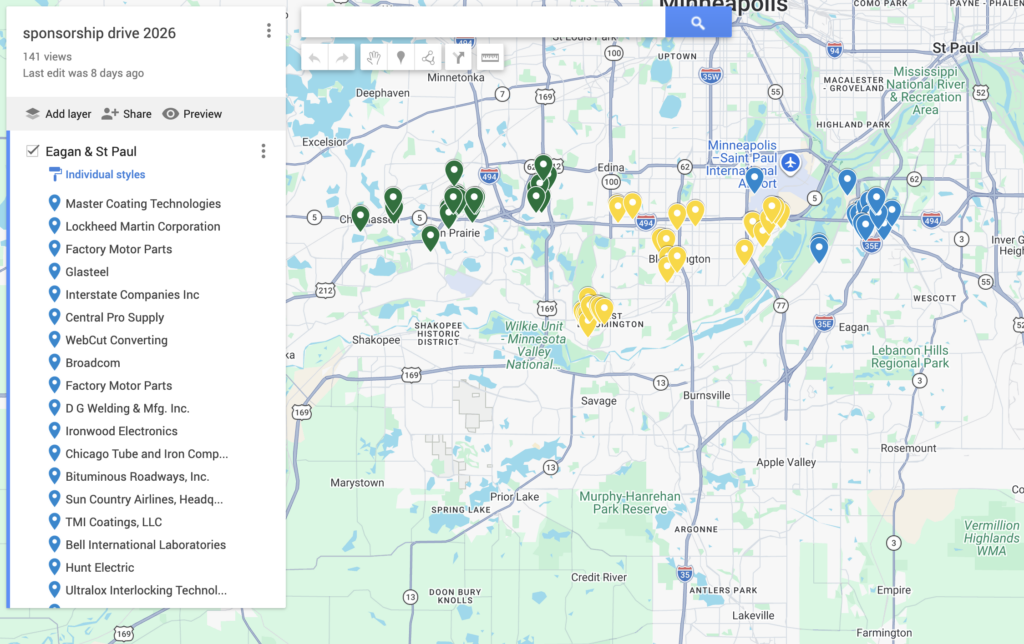Click the Share button
This screenshot has height=644, width=1024.
point(127,114)
